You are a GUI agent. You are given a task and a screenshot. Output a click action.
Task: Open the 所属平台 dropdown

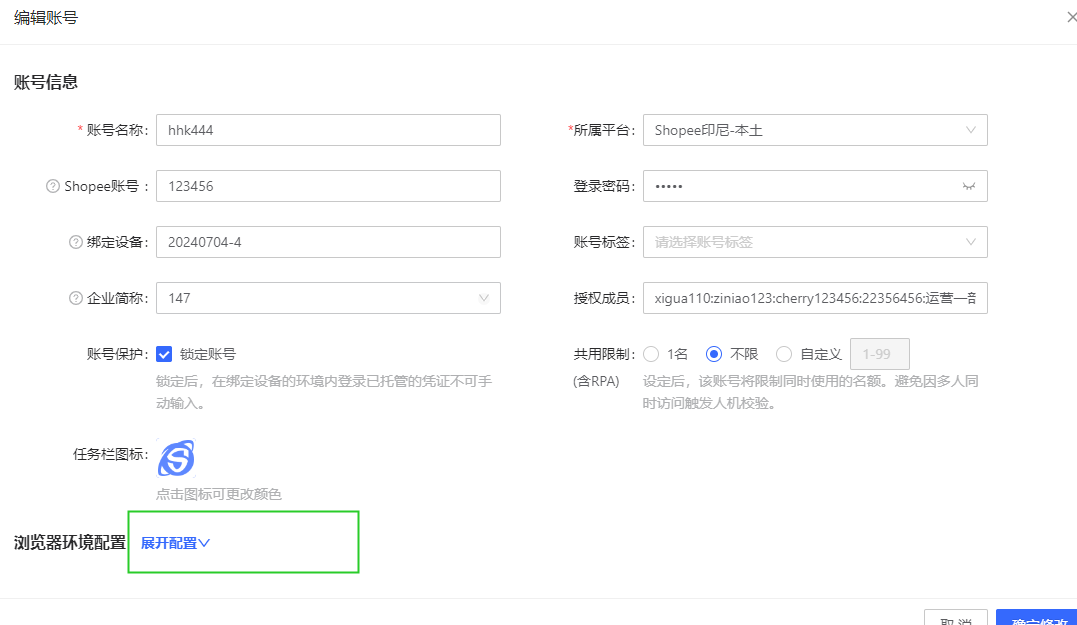(815, 130)
